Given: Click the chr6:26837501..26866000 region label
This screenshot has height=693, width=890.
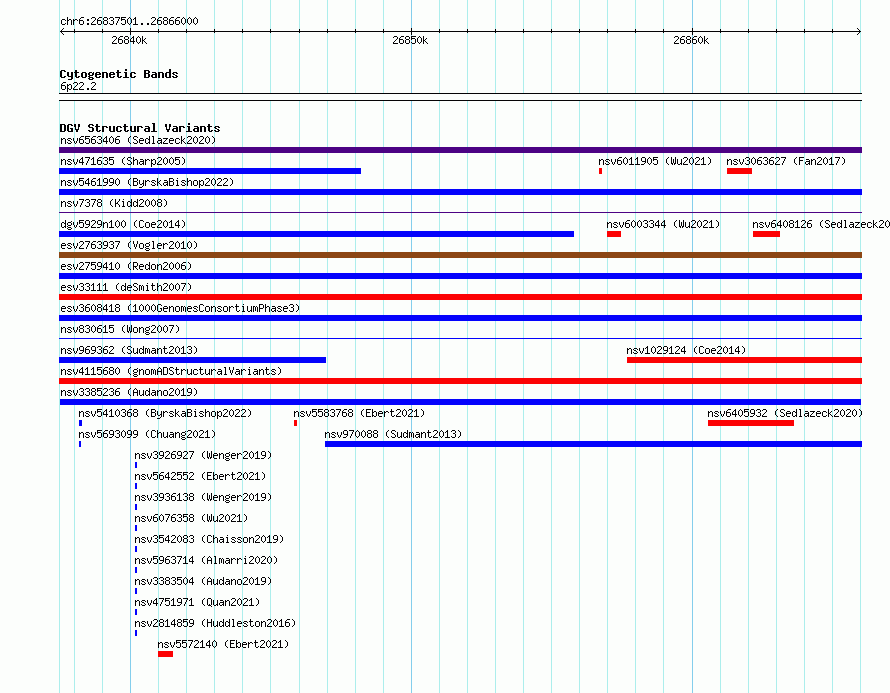Looking at the screenshot, I should tap(129, 21).
